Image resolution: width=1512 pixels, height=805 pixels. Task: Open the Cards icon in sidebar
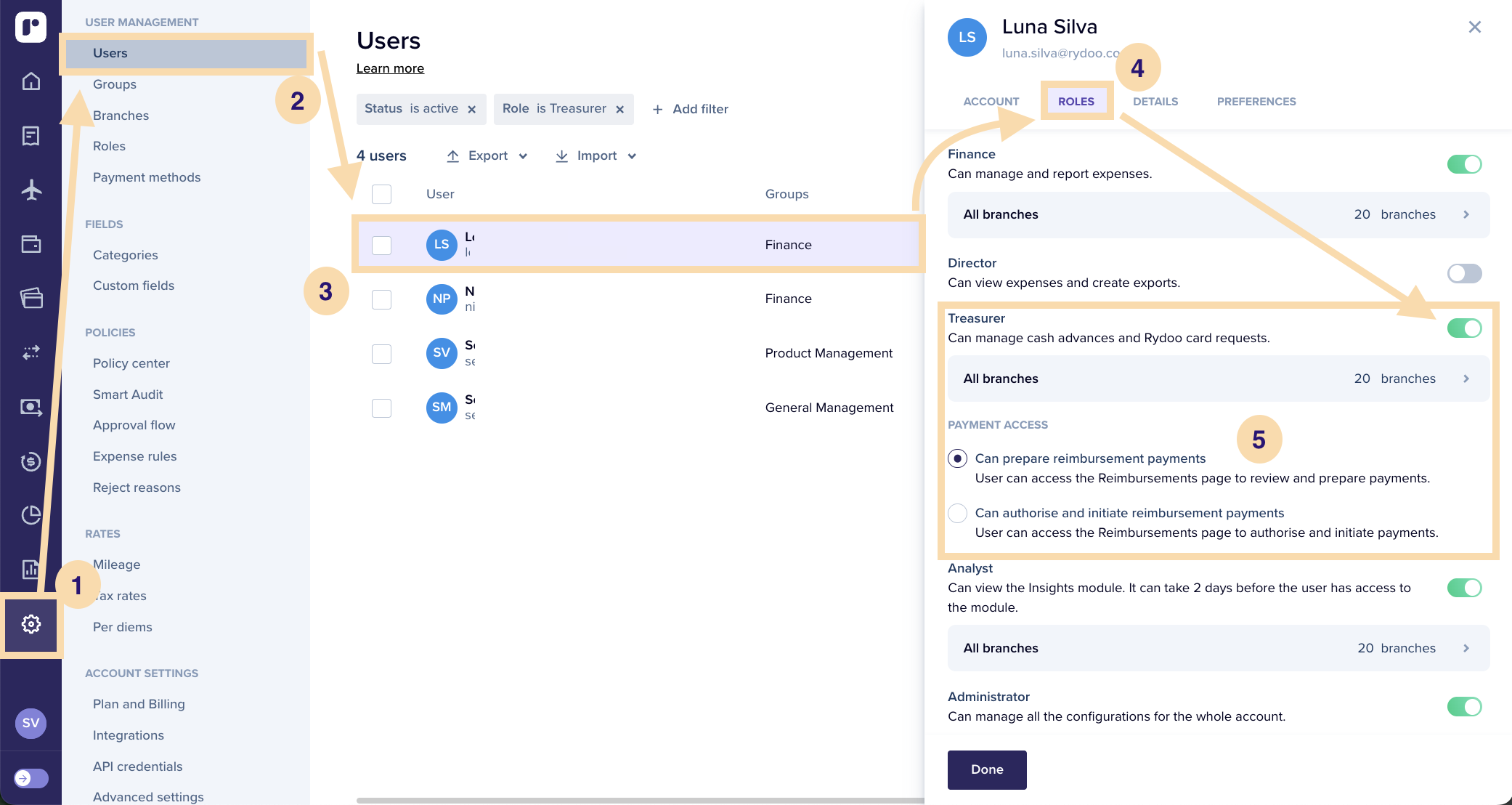point(31,298)
